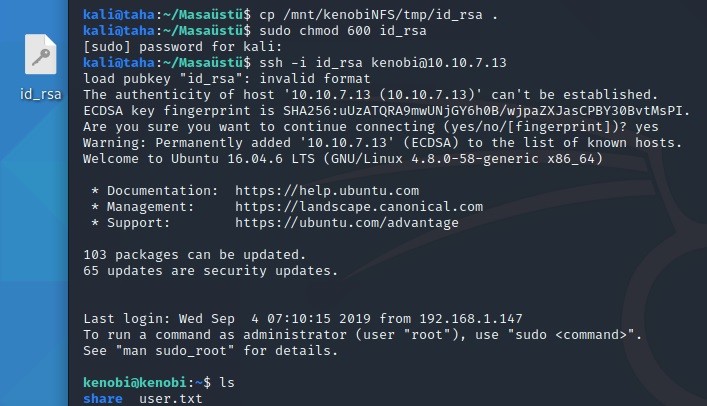The image size is (707, 406).
Task: Select the id_rsa key file desktop icon
Action: coord(42,57)
